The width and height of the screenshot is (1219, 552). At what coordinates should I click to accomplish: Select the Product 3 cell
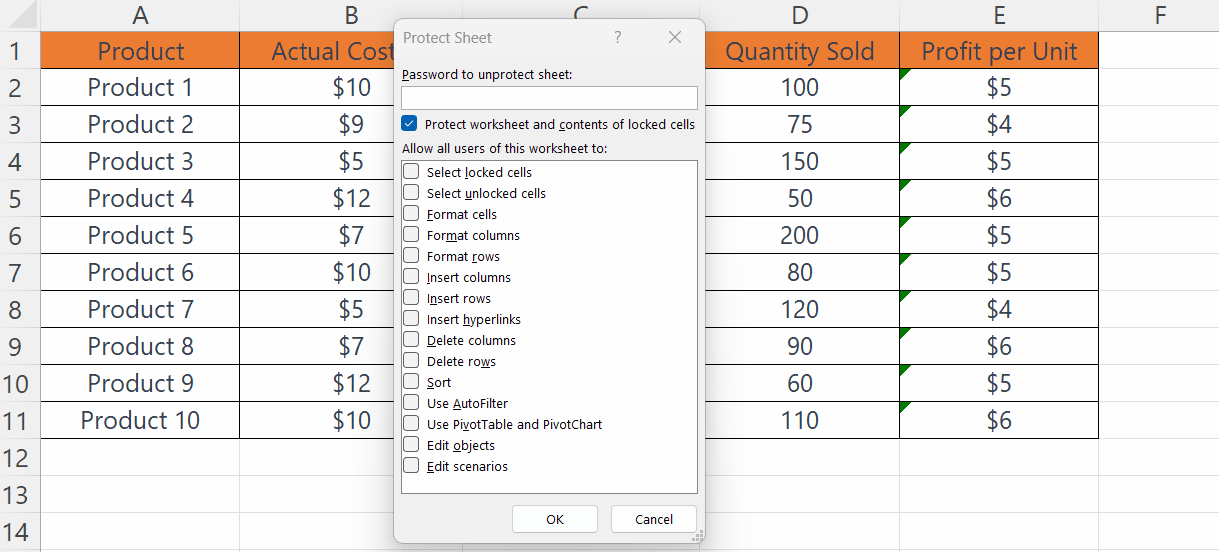(x=140, y=162)
